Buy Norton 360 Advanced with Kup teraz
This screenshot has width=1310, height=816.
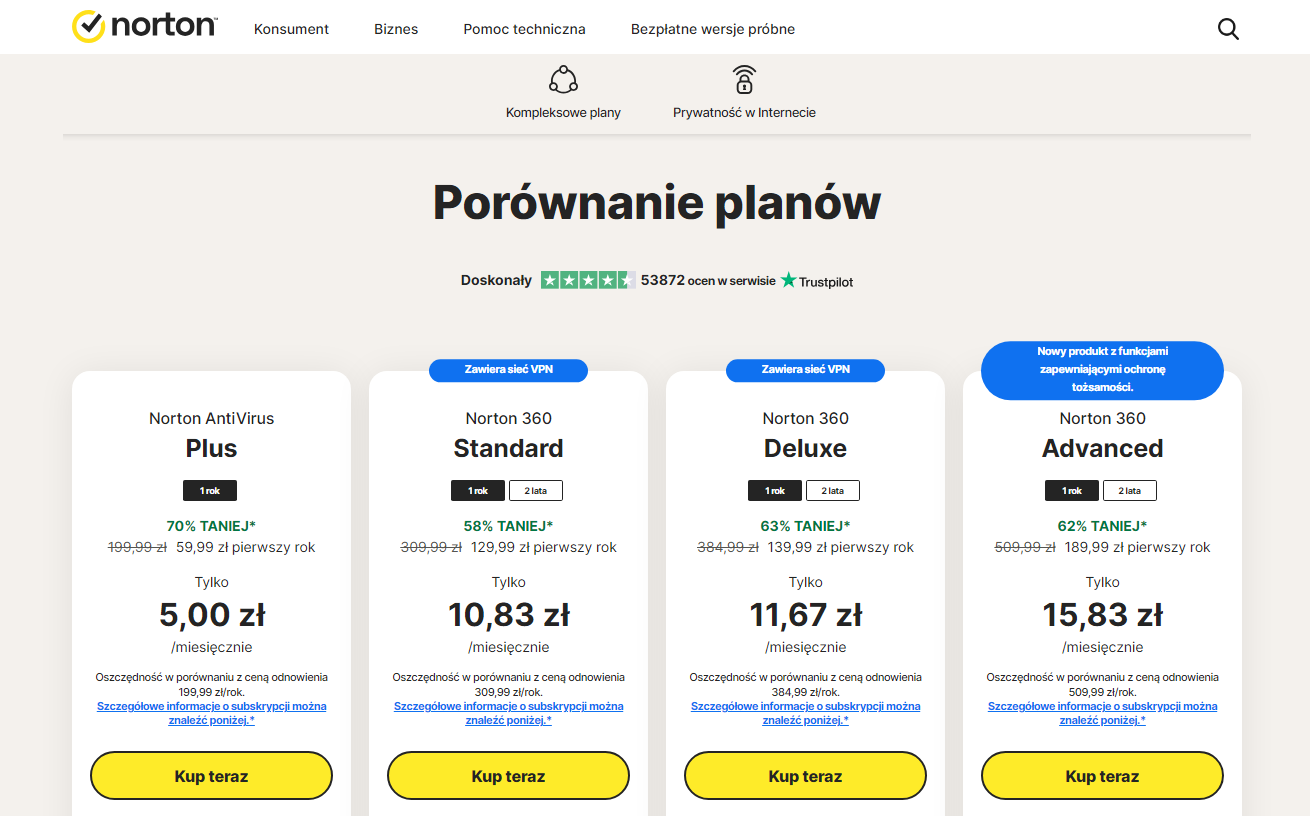(x=1102, y=776)
